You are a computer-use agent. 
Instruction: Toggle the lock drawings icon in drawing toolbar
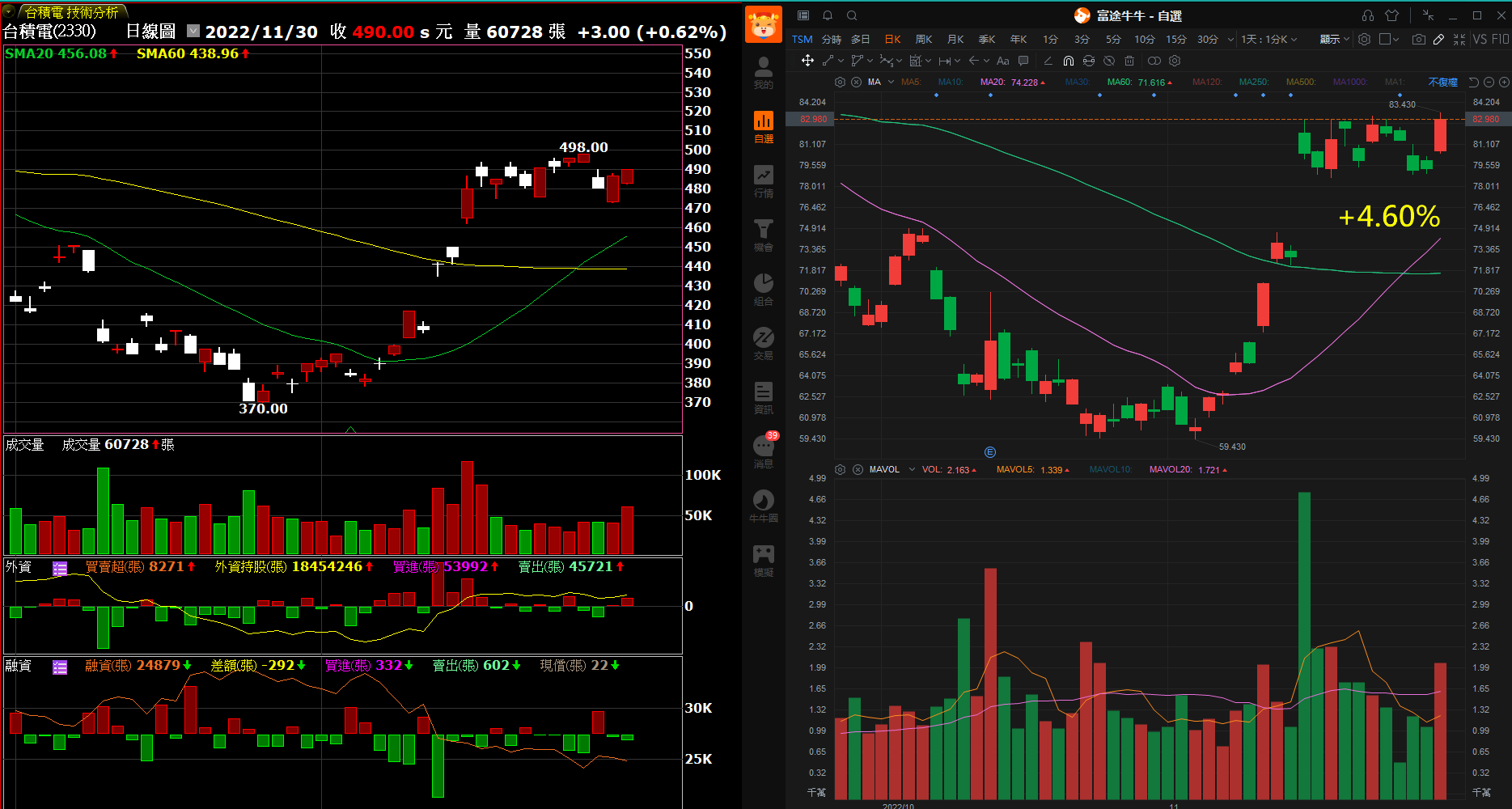pos(1089,61)
